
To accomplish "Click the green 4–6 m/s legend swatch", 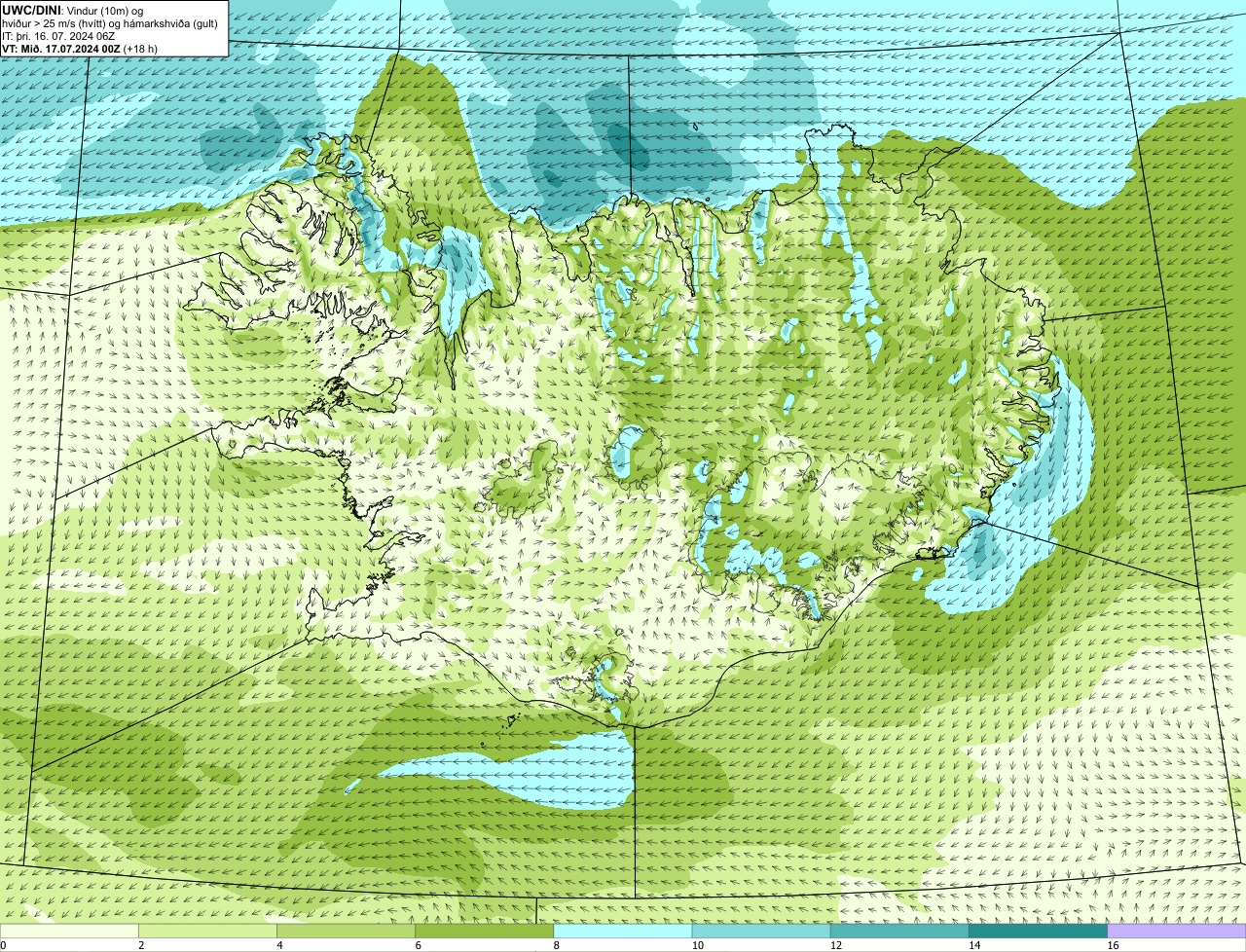I will pyautogui.click(x=346, y=932).
